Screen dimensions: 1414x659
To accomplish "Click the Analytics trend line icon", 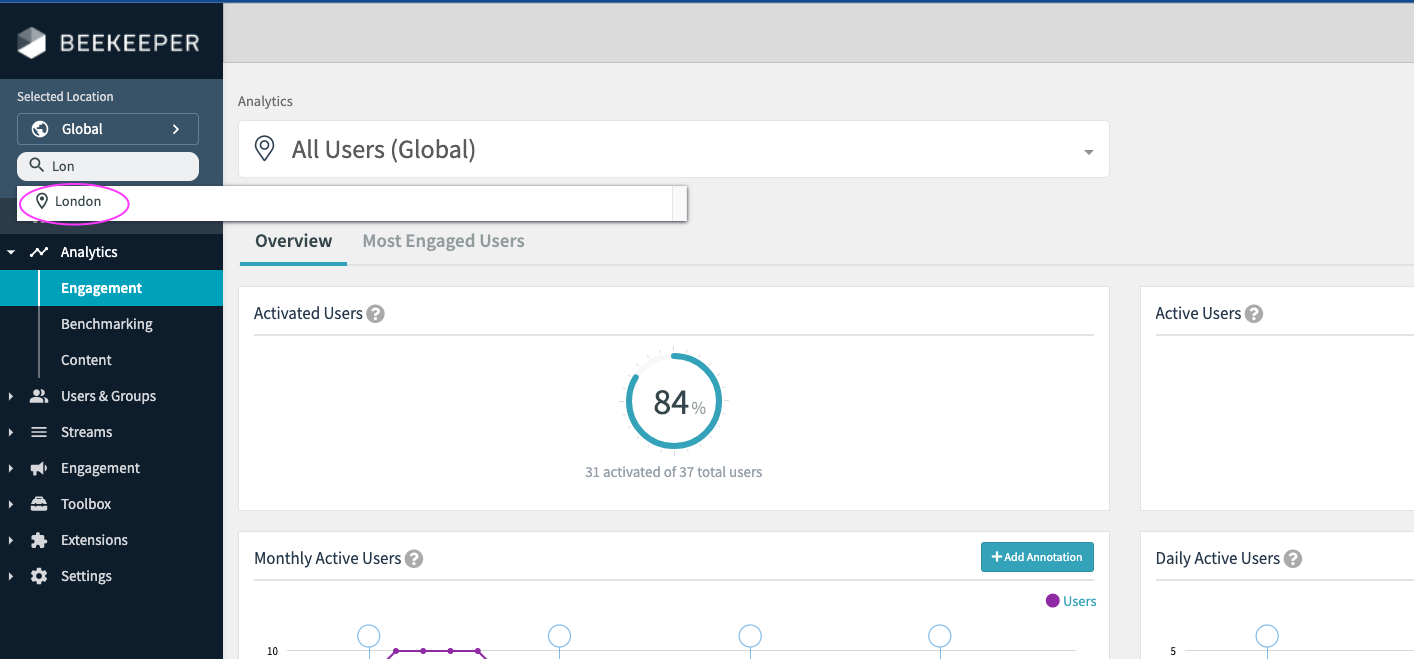I will 39,252.
